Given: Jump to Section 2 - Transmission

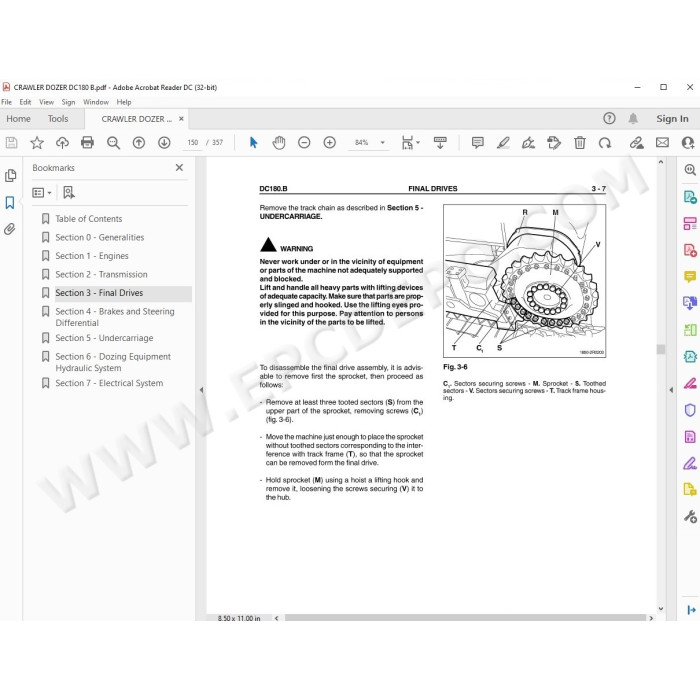Looking at the screenshot, I should 101,274.
